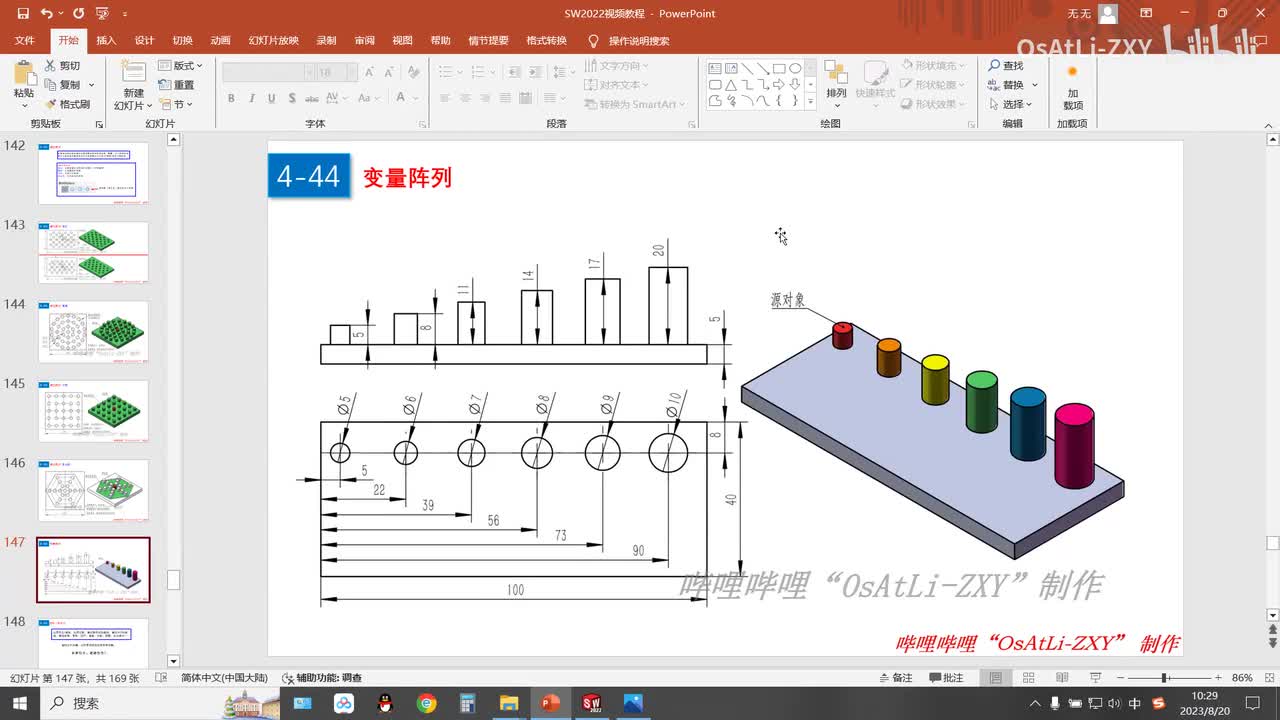Image resolution: width=1280 pixels, height=720 pixels.
Task: Expand the Copy (复制) dropdown arrow
Action: (x=92, y=85)
